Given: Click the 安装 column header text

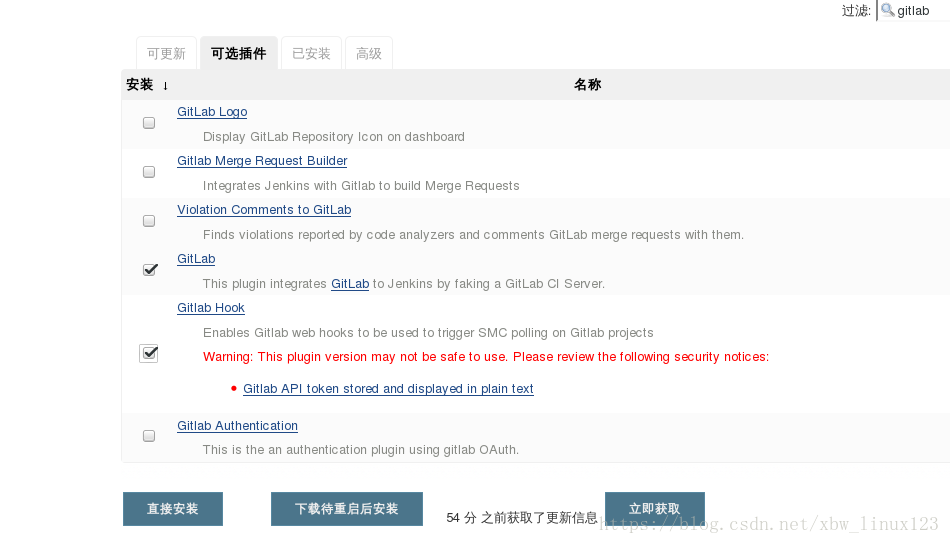Looking at the screenshot, I should pyautogui.click(x=140, y=85).
